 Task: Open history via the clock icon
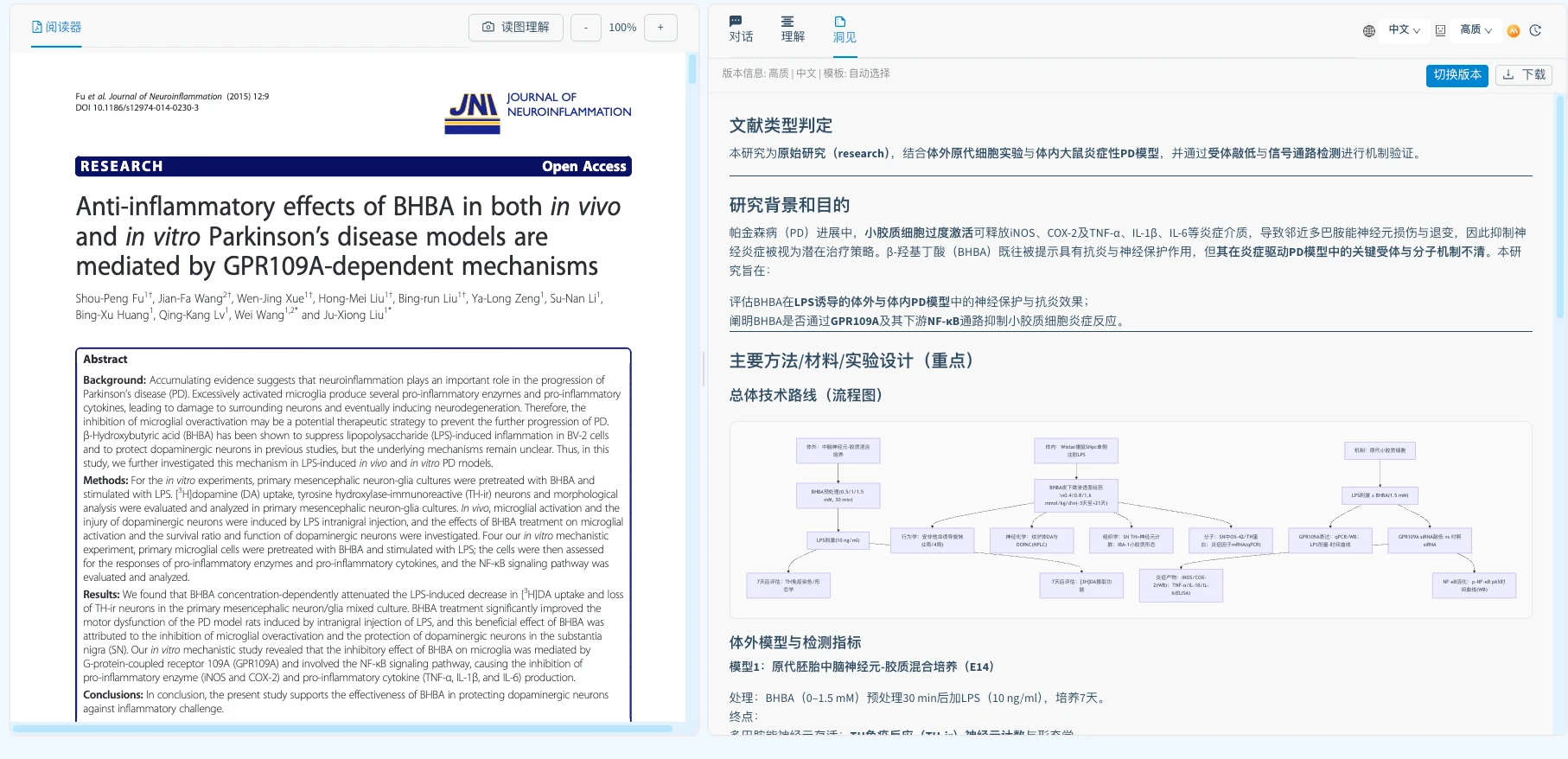(1535, 30)
